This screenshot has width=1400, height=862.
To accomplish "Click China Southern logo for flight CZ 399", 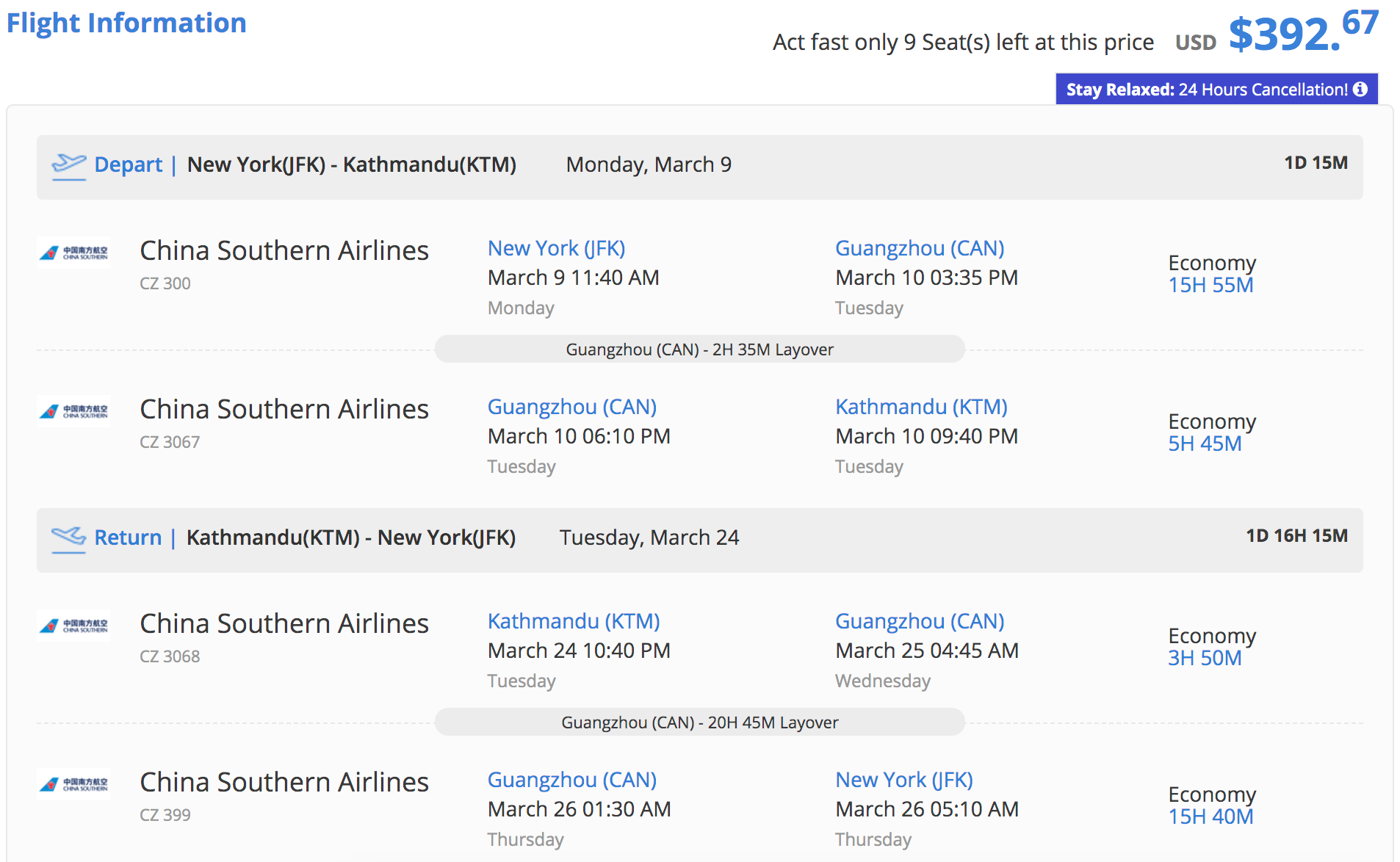I will pos(73,785).
